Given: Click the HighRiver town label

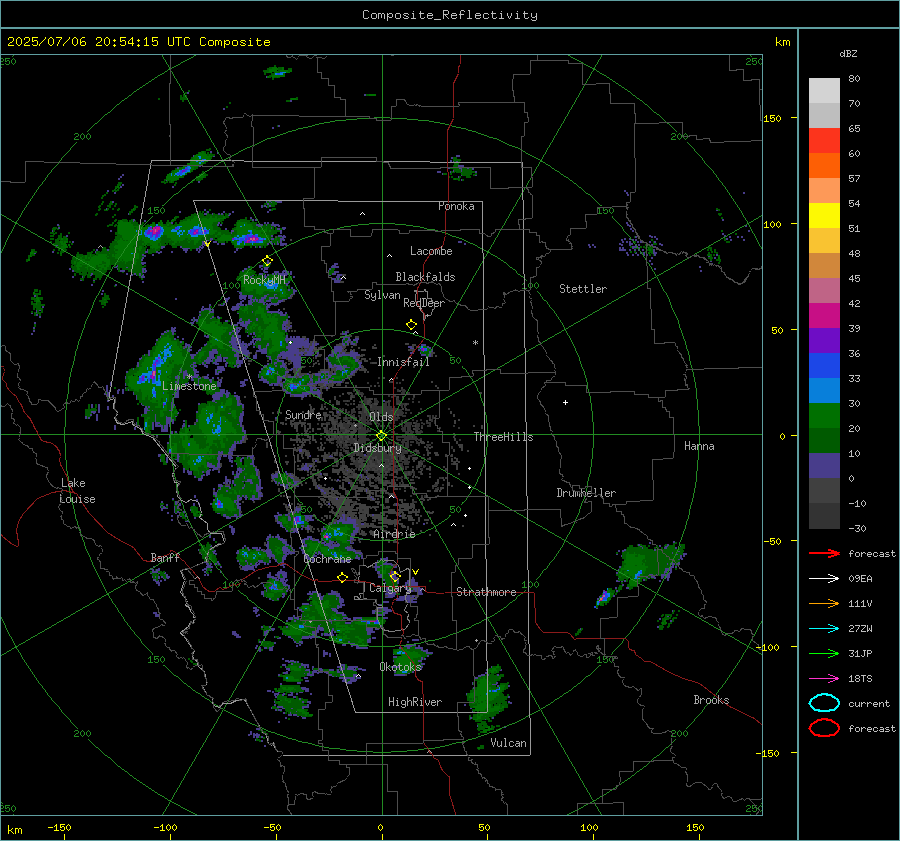Looking at the screenshot, I should (415, 702).
